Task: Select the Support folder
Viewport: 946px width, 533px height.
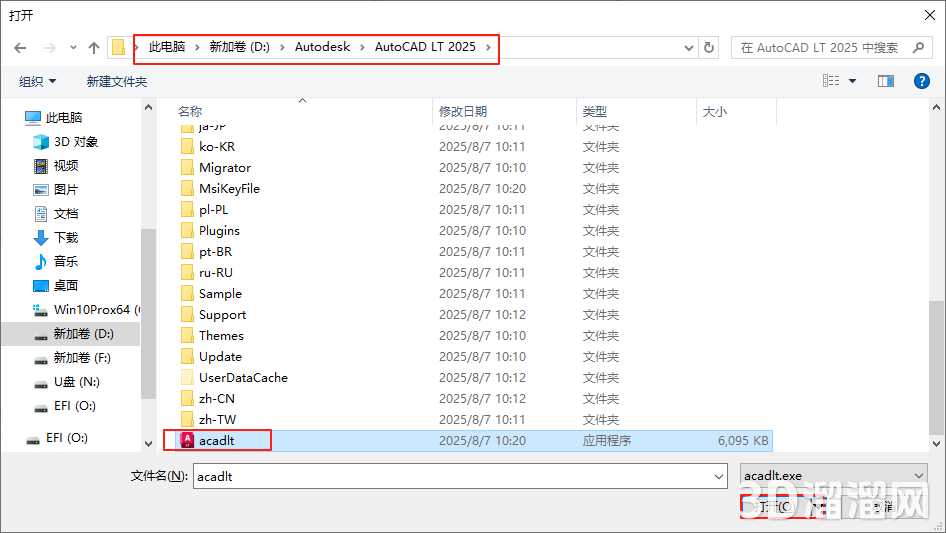Action: click(222, 314)
